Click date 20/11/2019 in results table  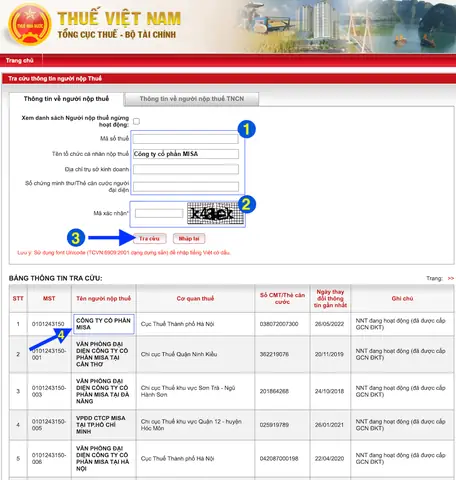pos(329,354)
